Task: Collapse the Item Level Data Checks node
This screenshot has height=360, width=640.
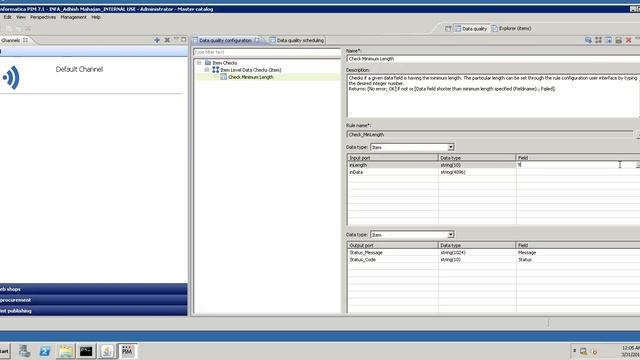Action: [x=207, y=70]
